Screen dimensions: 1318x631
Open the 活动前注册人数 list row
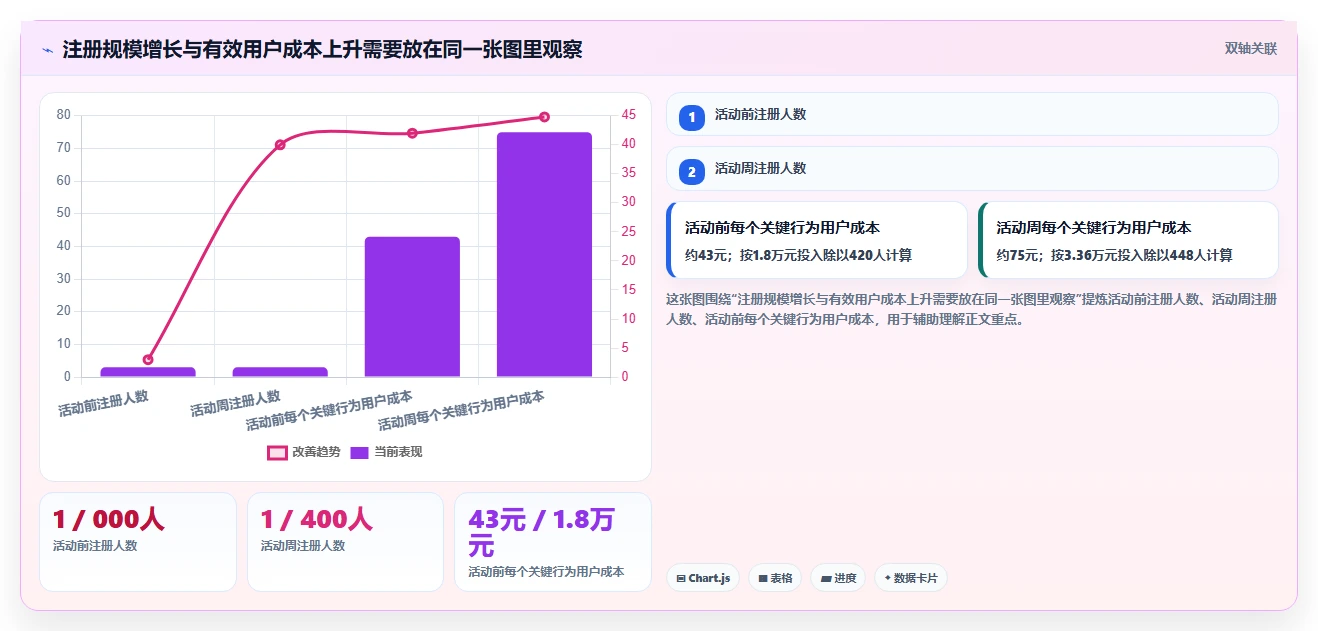coord(972,114)
